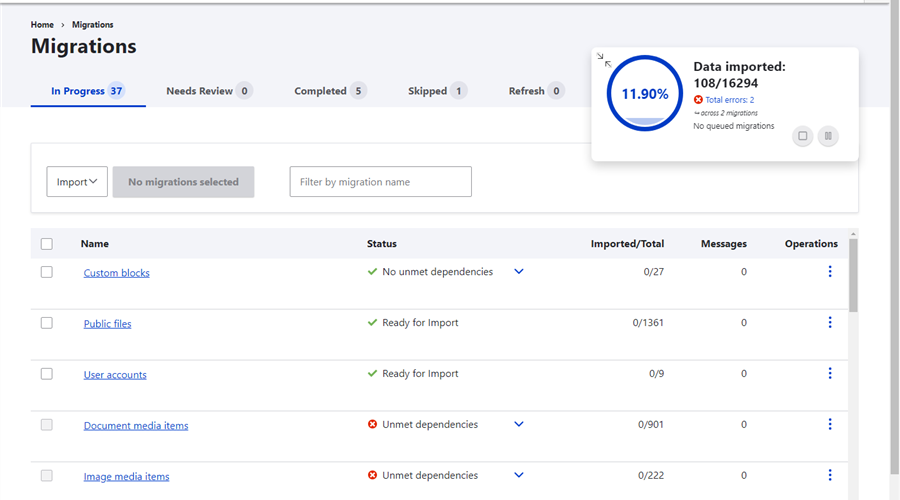Open operations menu for Public files
Screen dimensions: 900x500
point(830,323)
